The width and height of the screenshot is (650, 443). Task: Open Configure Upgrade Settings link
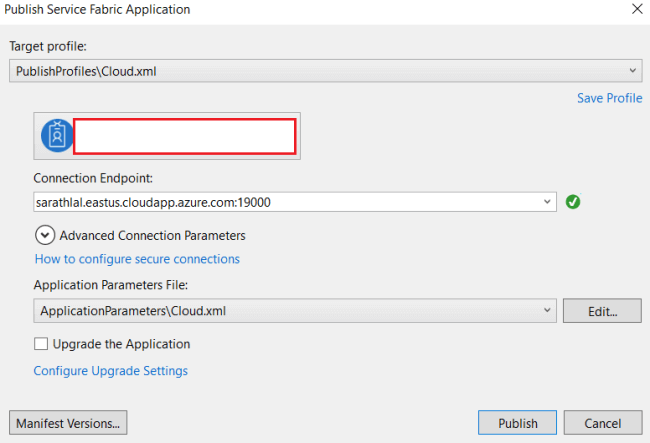point(111,371)
